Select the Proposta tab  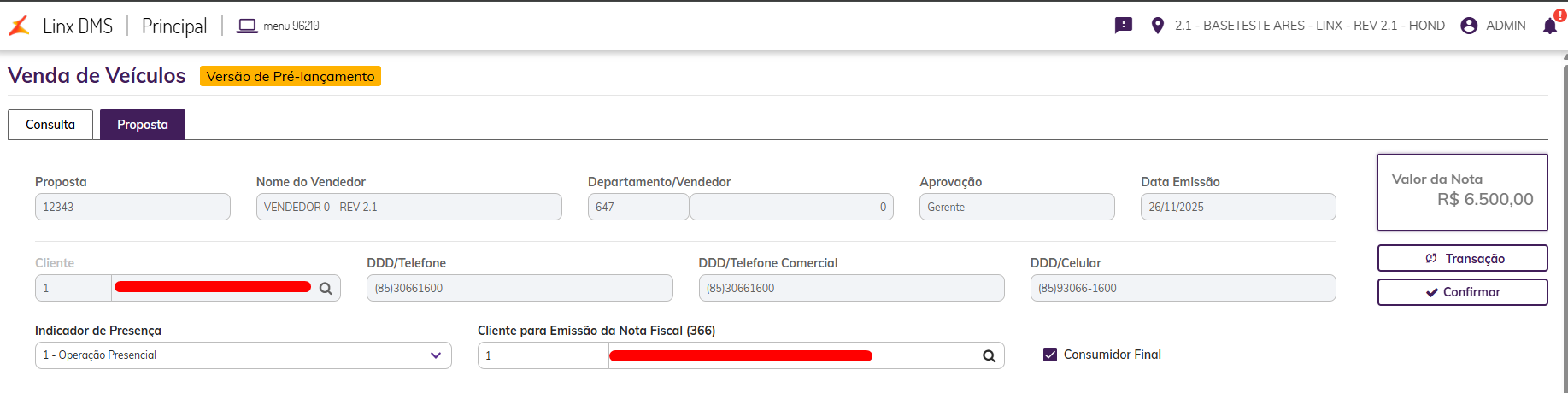click(x=143, y=125)
